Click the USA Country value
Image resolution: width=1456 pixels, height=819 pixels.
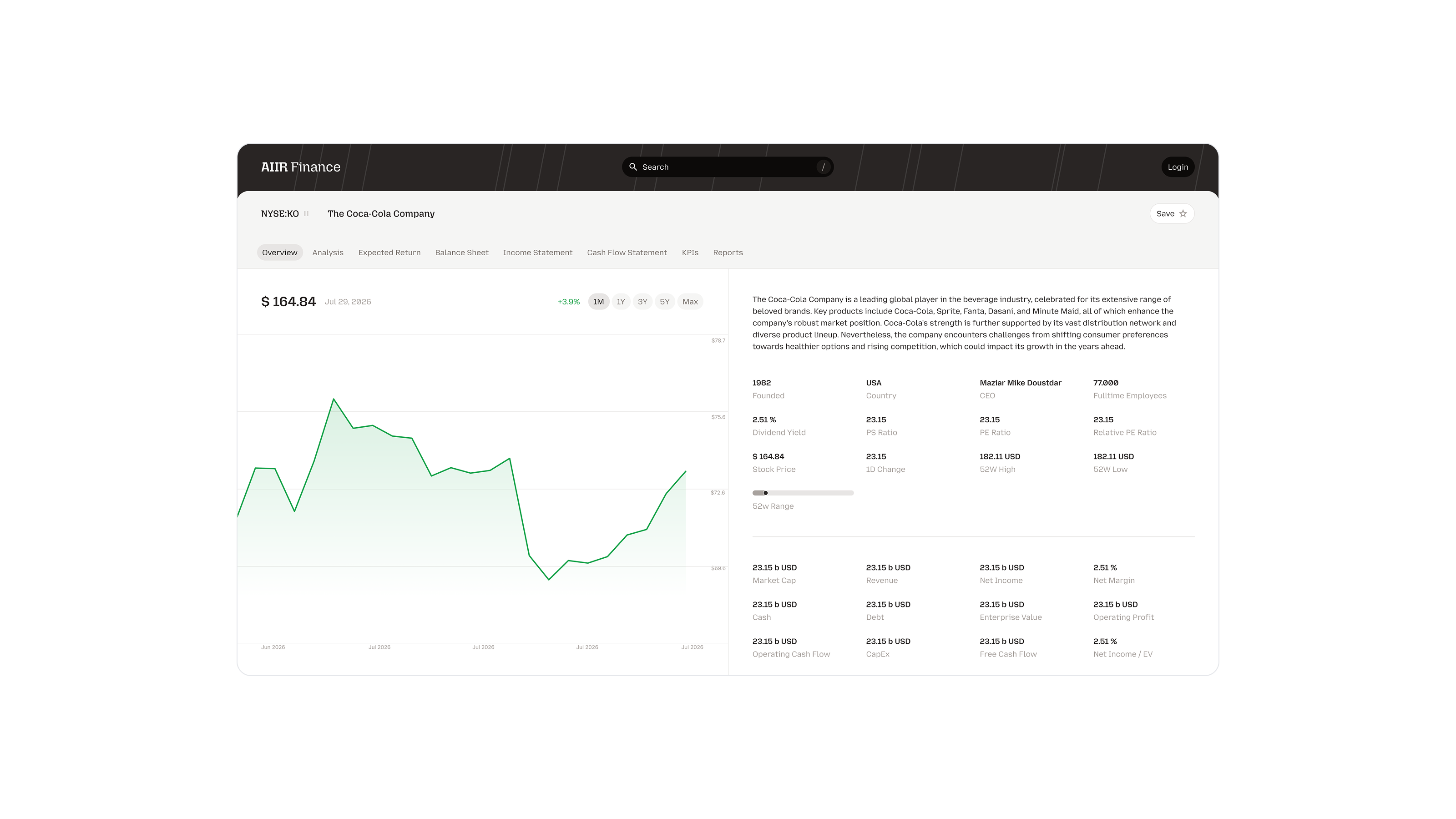[x=874, y=383]
